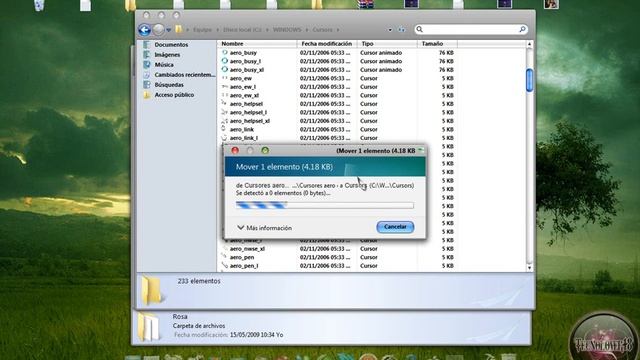The height and width of the screenshot is (360, 640).
Task: Select the aero_link cursor file icon
Action: point(224,129)
